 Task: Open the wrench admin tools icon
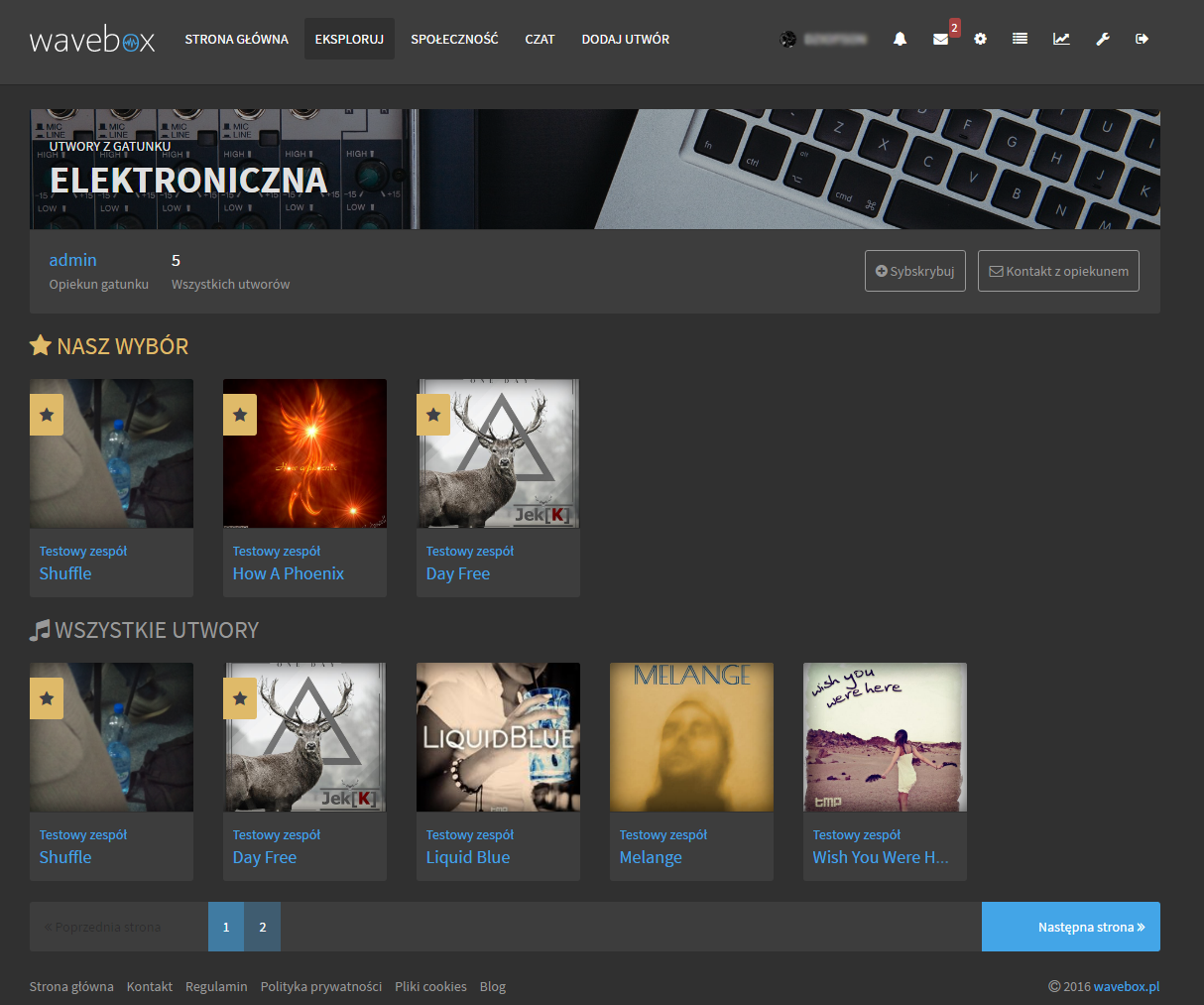click(1102, 39)
